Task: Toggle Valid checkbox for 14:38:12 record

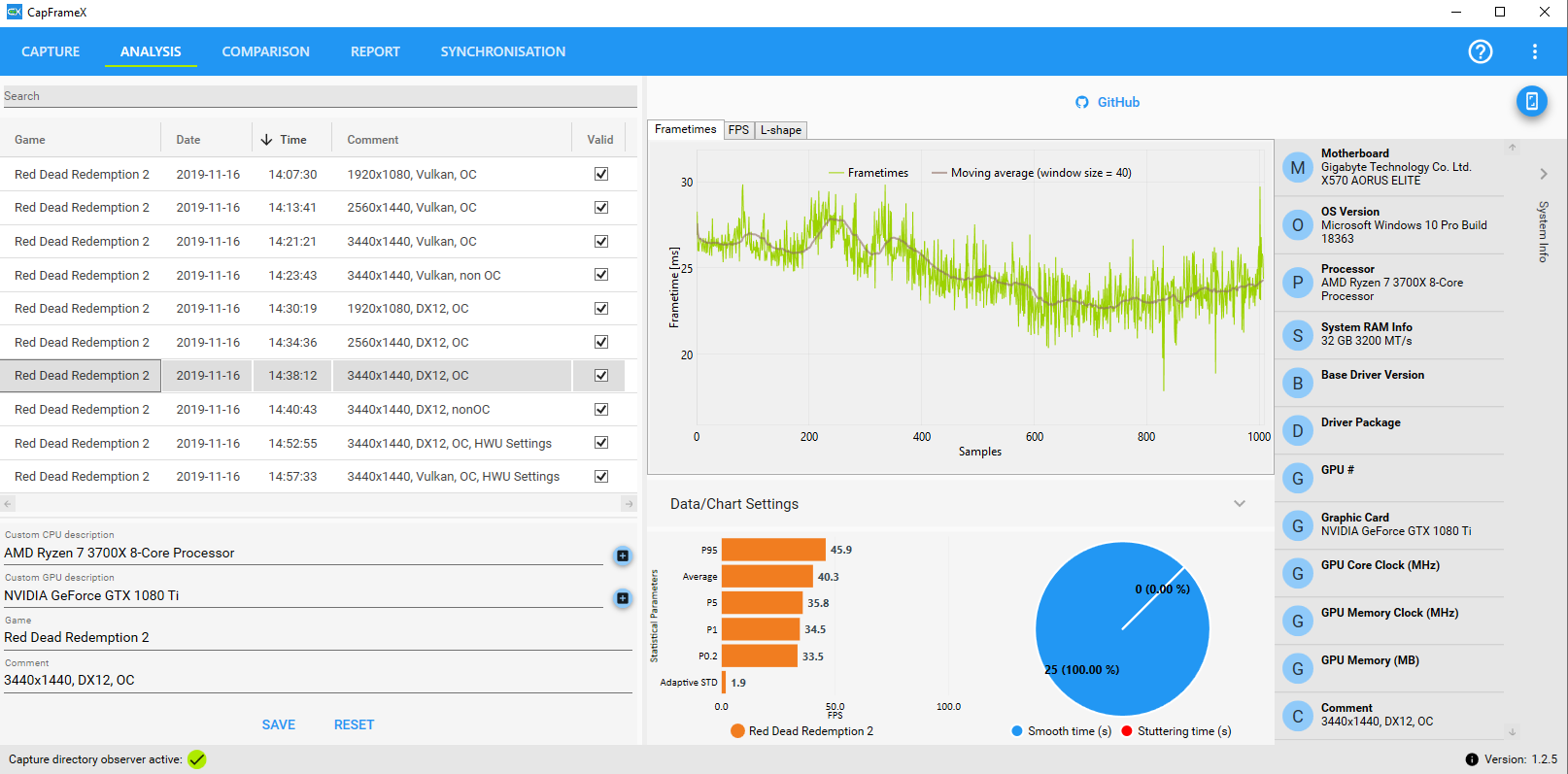Action: (x=601, y=375)
